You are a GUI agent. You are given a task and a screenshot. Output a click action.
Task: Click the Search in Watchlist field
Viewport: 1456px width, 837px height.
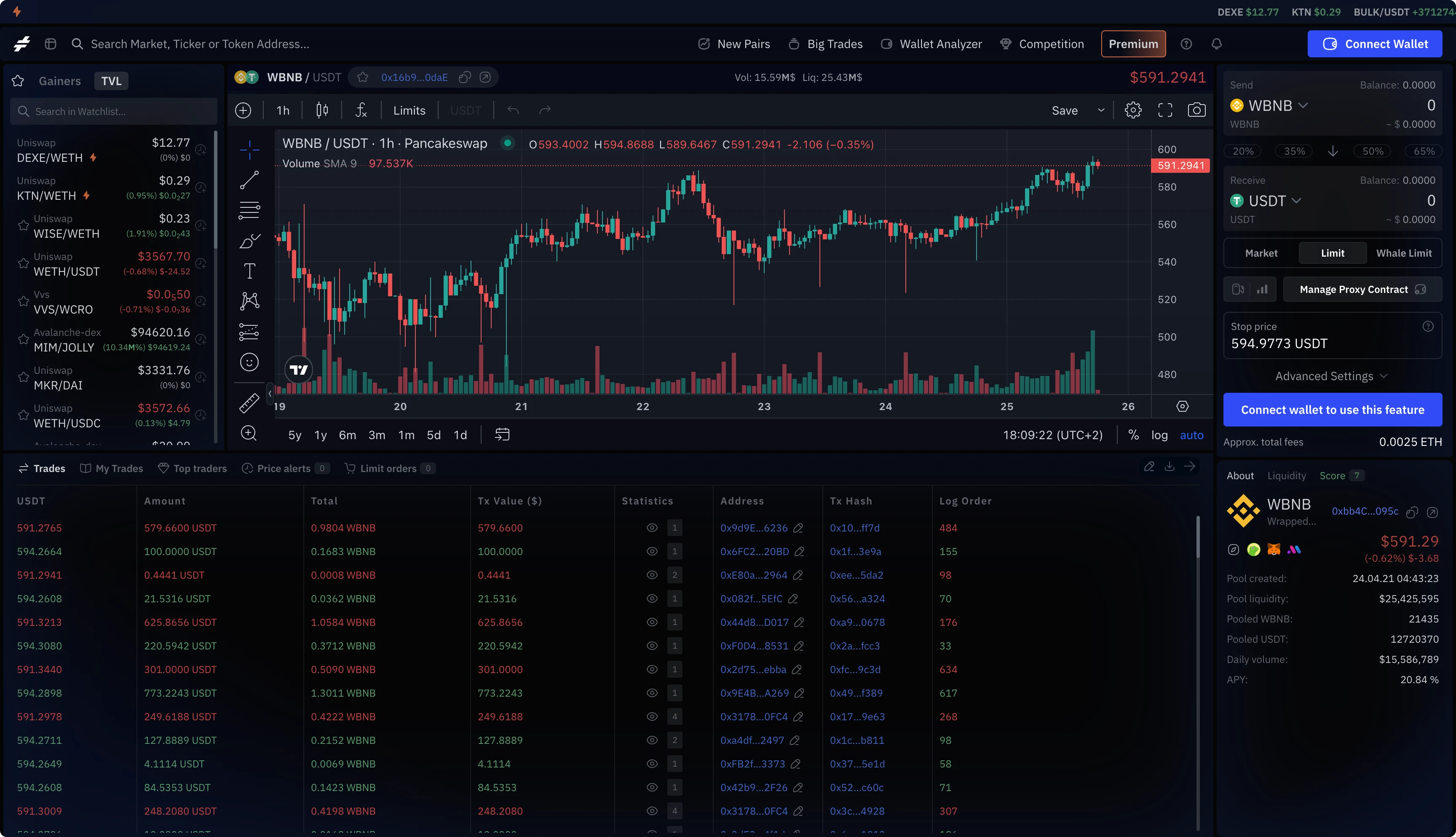(114, 112)
